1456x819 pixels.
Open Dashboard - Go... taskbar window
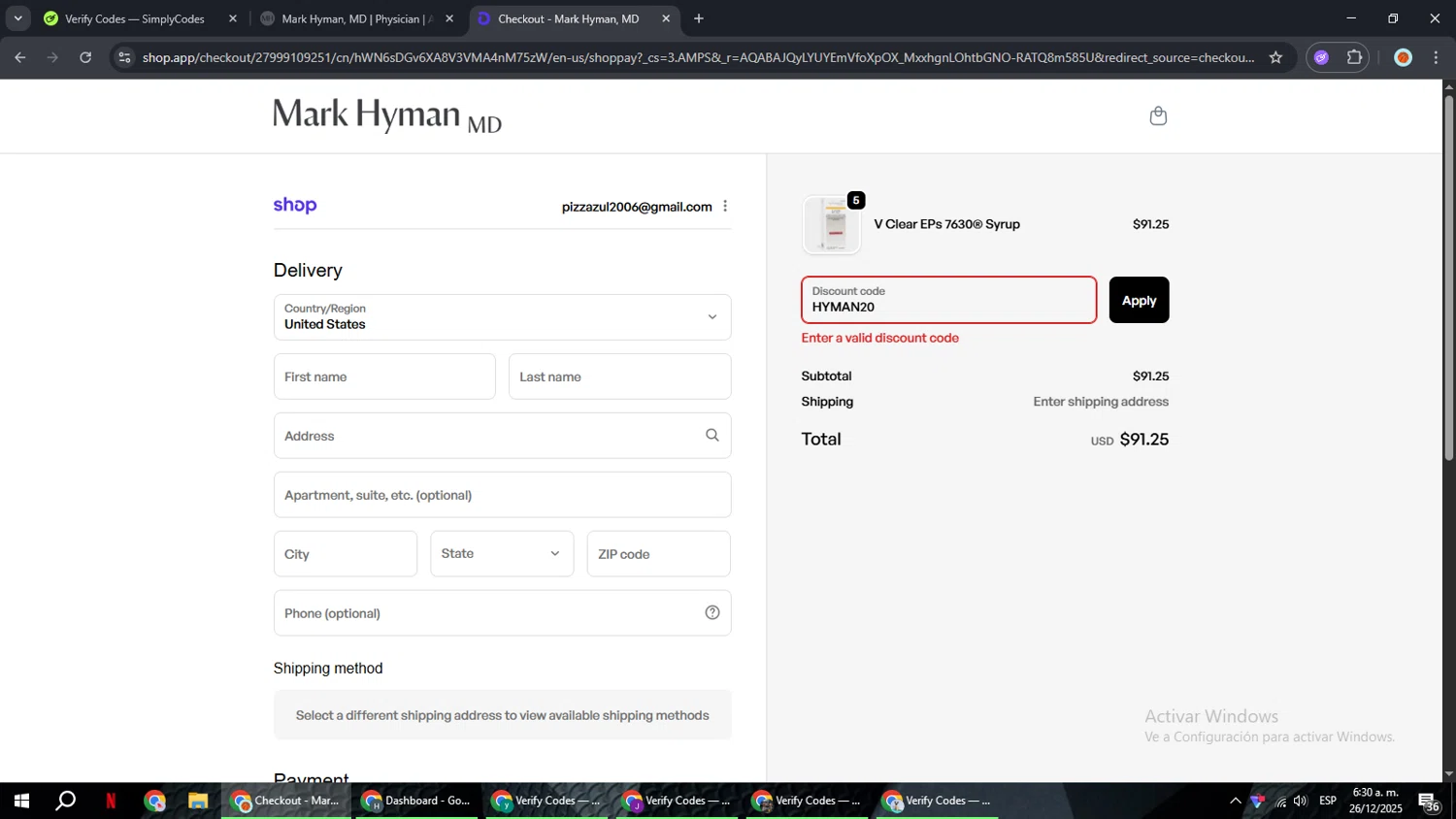pyautogui.click(x=416, y=801)
